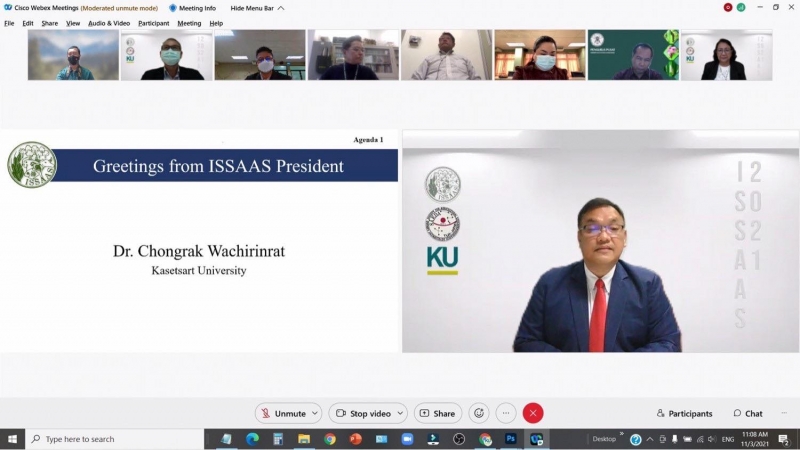Open Meeting Info shield icon
800x450 pixels.
[x=173, y=8]
